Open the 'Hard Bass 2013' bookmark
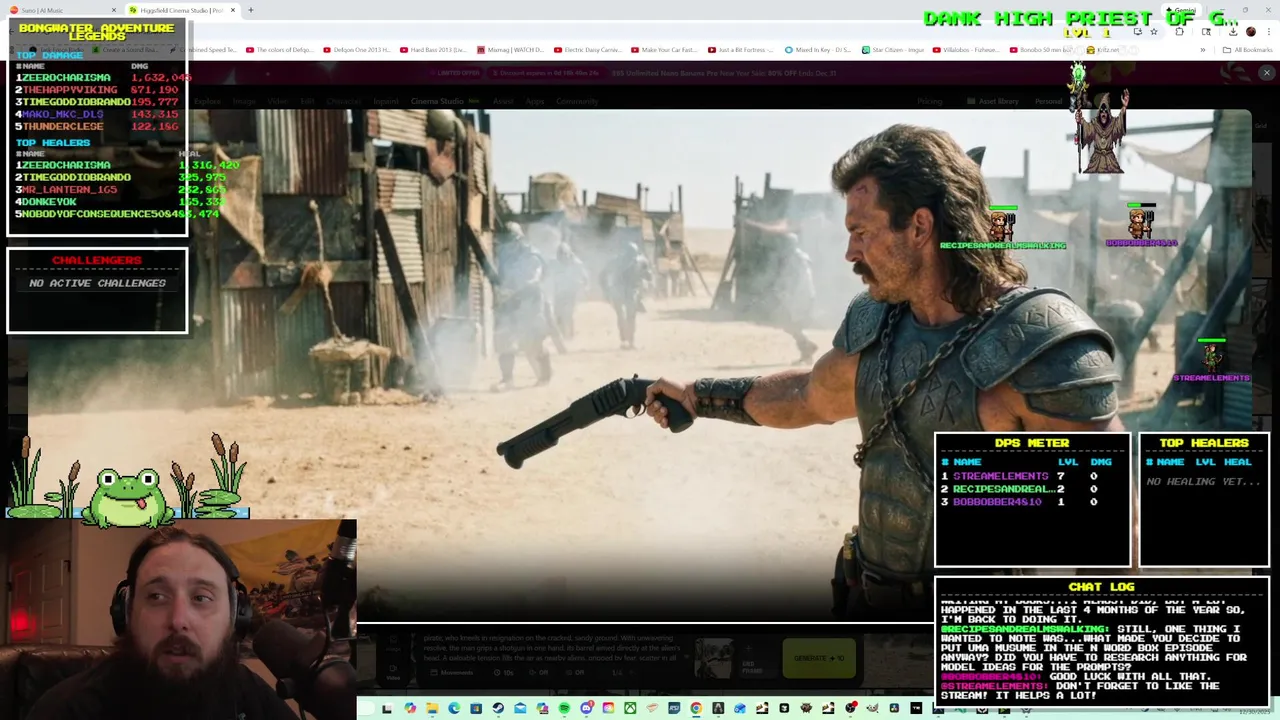The width and height of the screenshot is (1280, 720). 432,49
